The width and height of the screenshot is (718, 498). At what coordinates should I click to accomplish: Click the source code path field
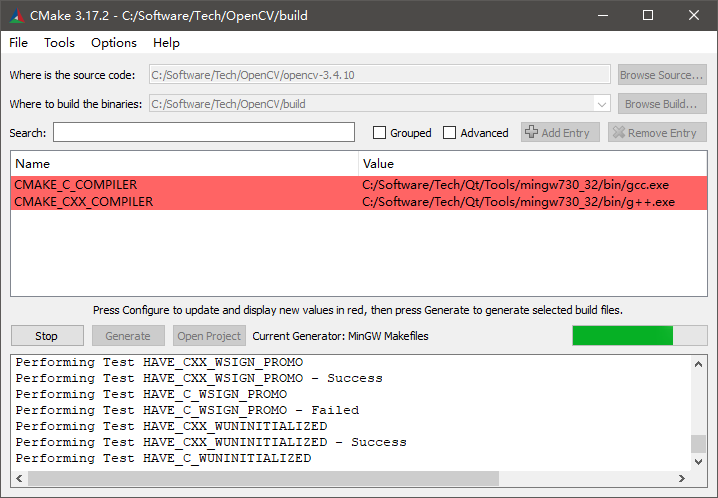click(380, 75)
